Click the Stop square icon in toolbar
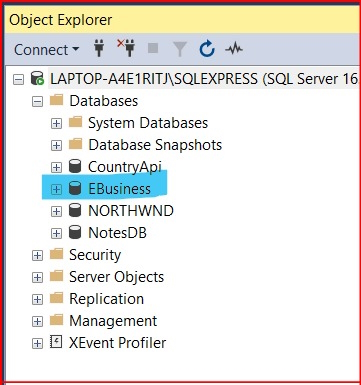This screenshot has height=385, width=361. point(153,48)
